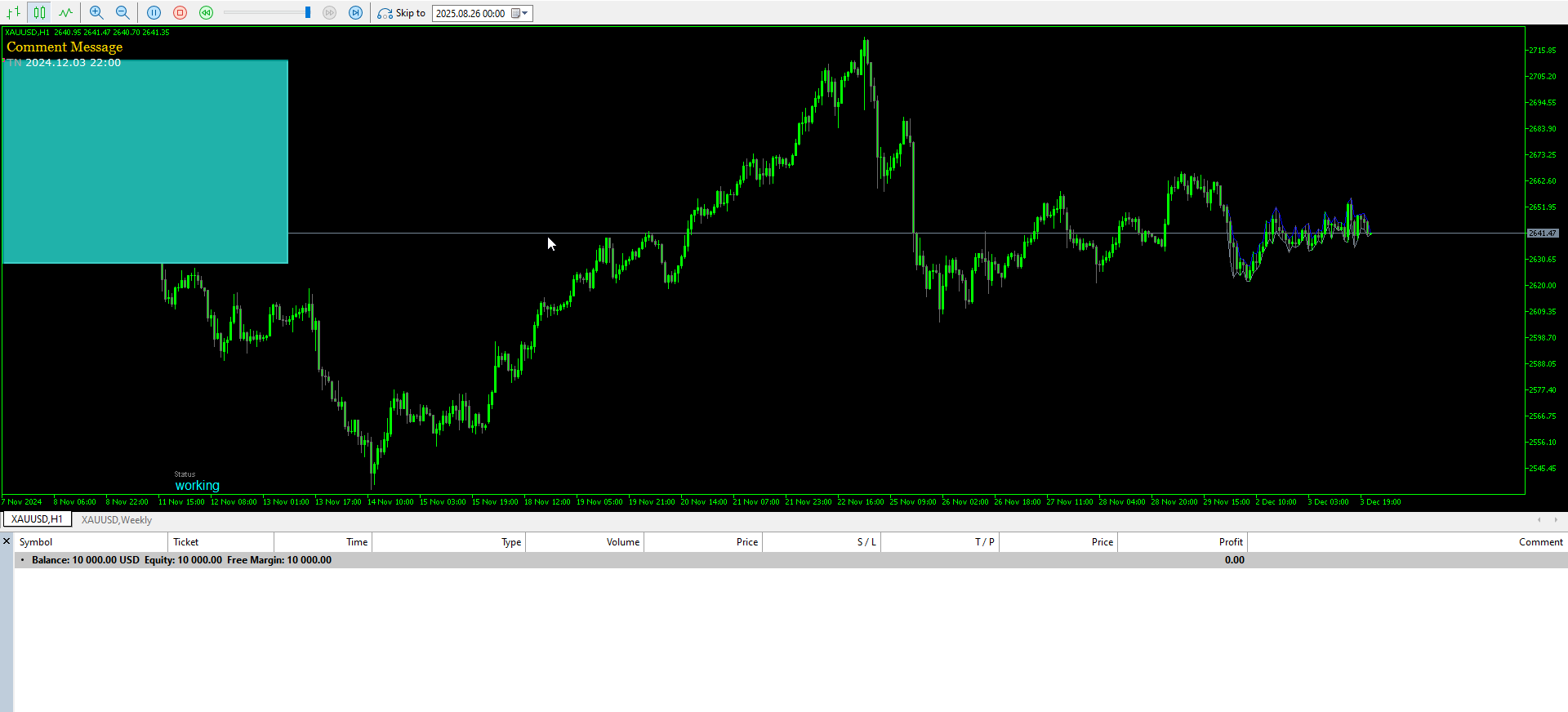Image resolution: width=1568 pixels, height=712 pixels.
Task: Click the disabled fast-forward button
Action: pyautogui.click(x=330, y=12)
